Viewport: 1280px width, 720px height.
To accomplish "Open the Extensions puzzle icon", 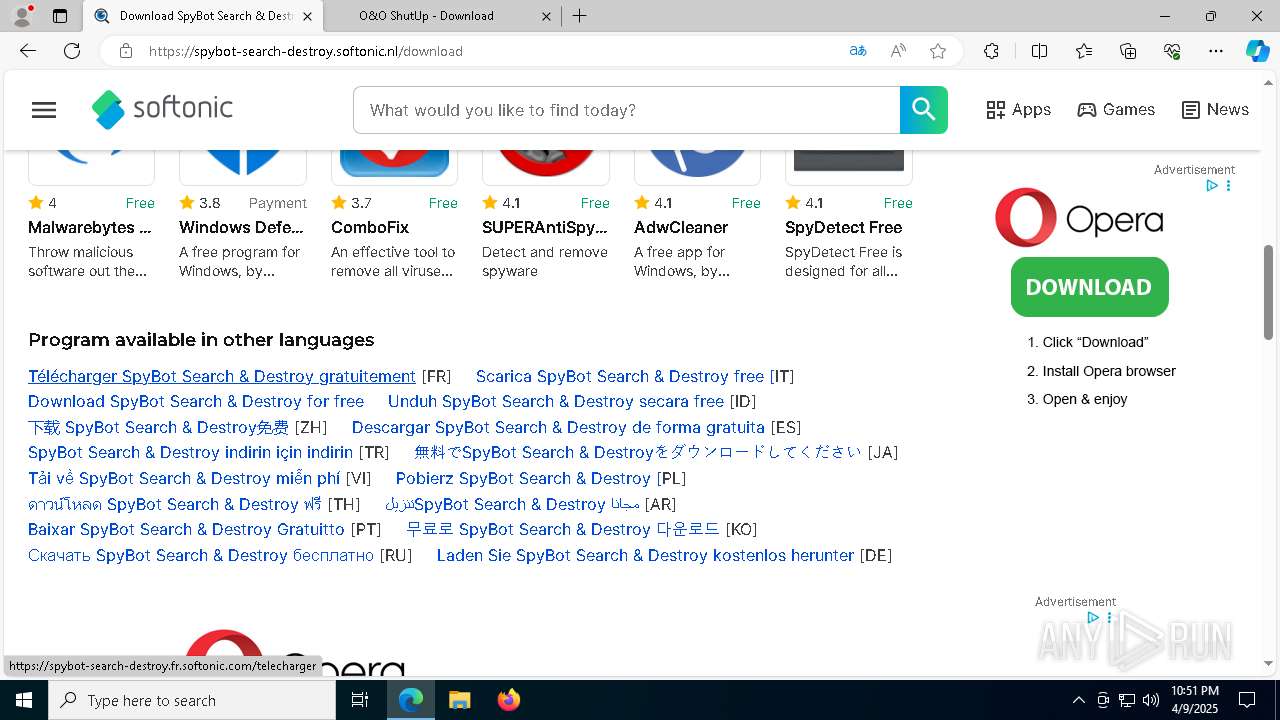I will point(991,51).
